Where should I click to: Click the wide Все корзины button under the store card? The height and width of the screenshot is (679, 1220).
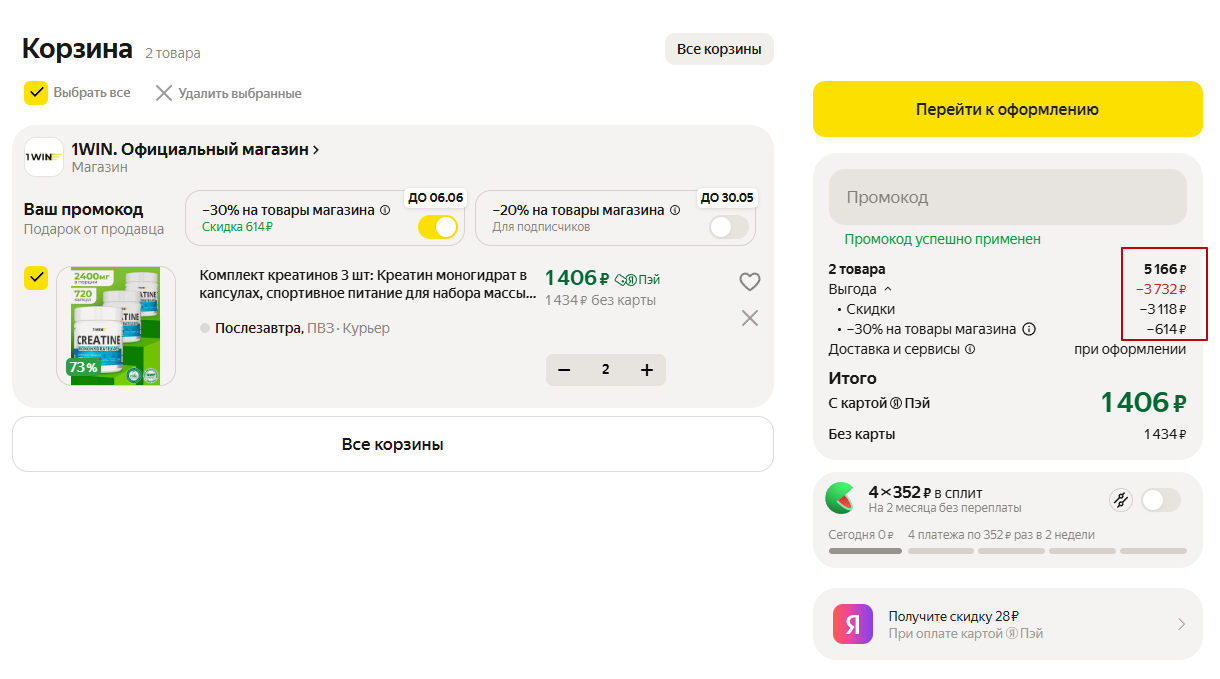tap(393, 444)
